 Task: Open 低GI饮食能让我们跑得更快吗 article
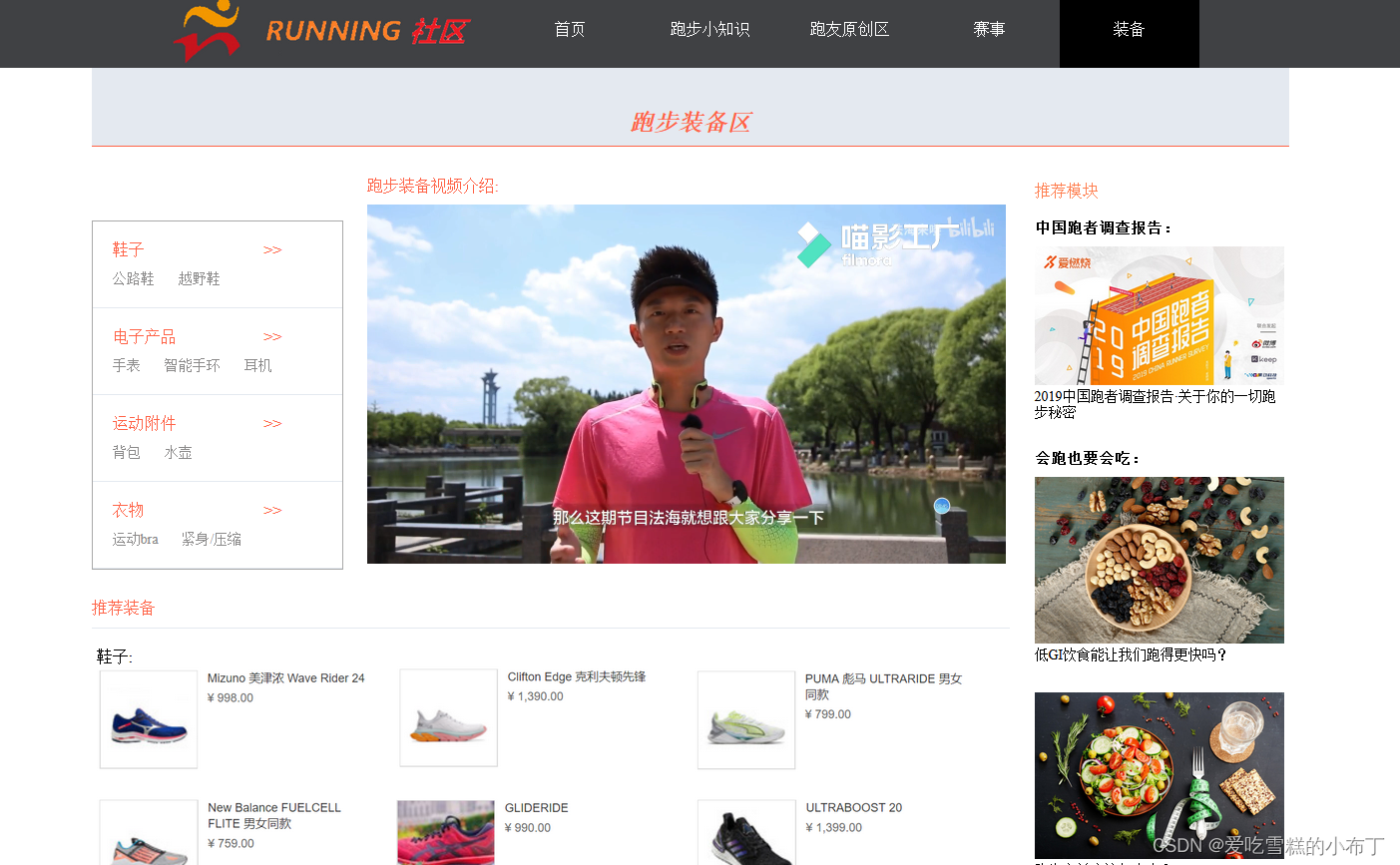click(1131, 654)
